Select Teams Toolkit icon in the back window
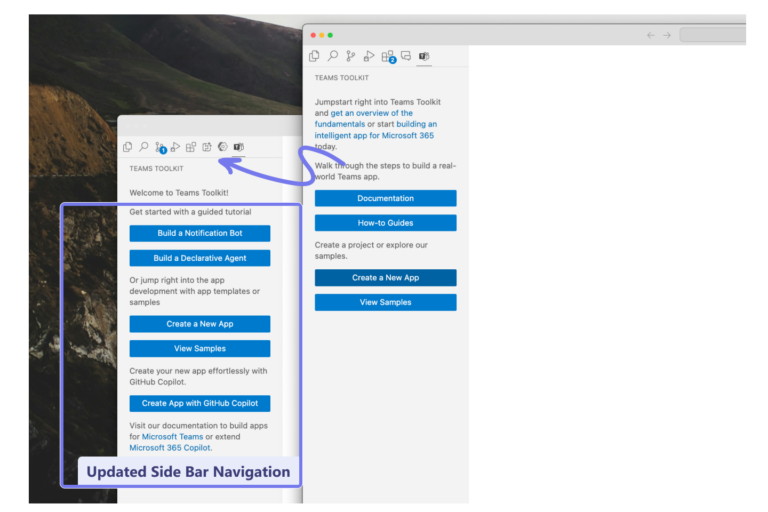 point(239,147)
